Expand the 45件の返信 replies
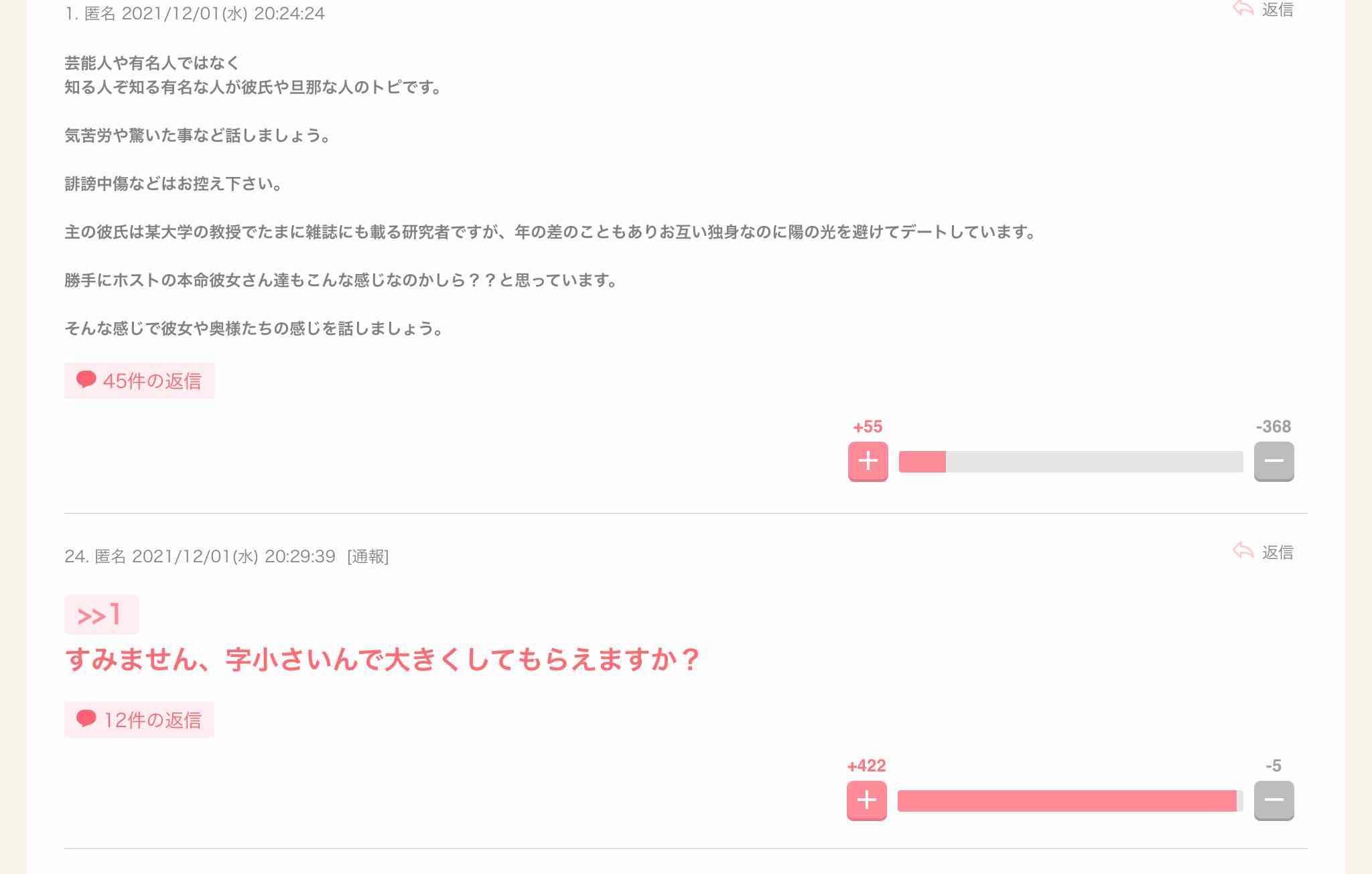 pyautogui.click(x=139, y=381)
